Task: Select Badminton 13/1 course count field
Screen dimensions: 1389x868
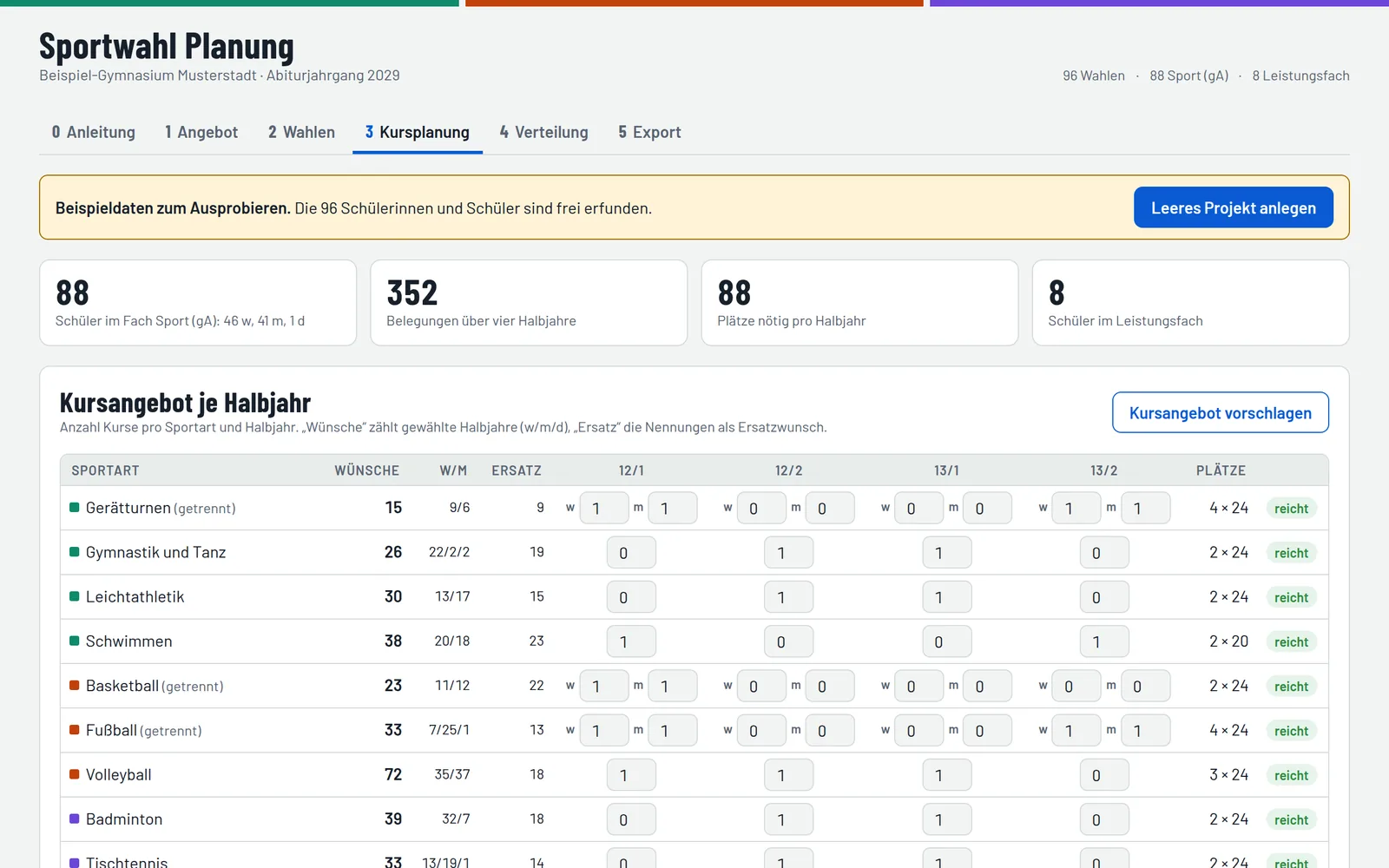Action: pyautogui.click(x=947, y=819)
